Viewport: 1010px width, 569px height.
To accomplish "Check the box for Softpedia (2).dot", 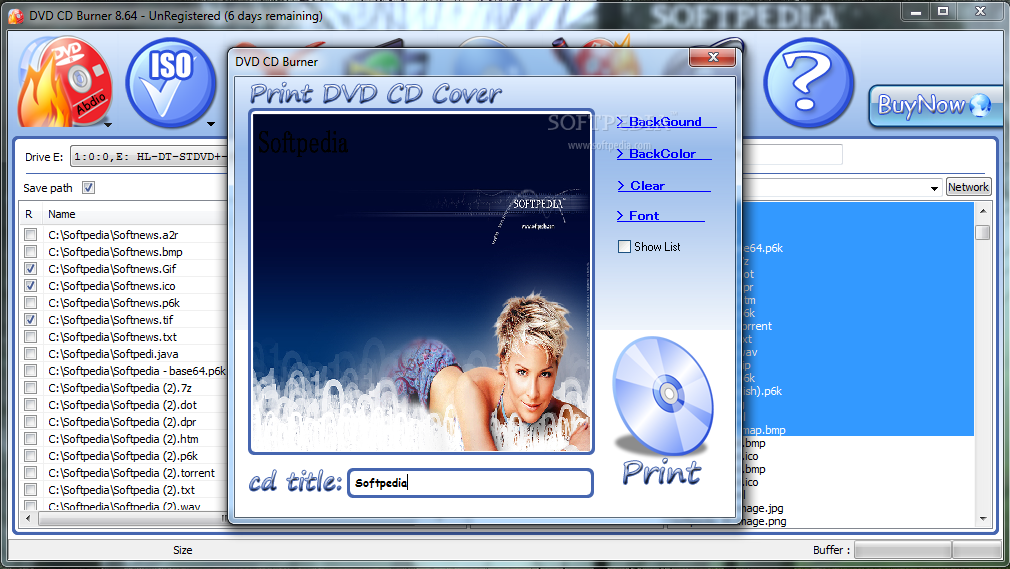I will point(30,405).
